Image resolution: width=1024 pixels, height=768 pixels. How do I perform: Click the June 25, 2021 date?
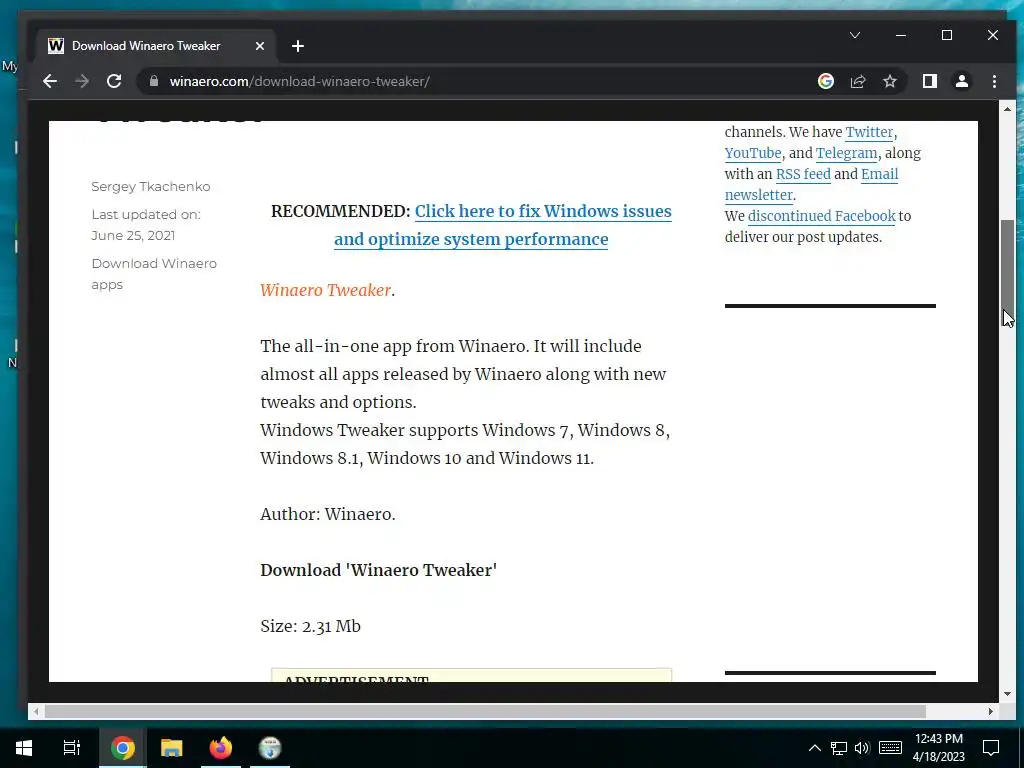point(133,235)
